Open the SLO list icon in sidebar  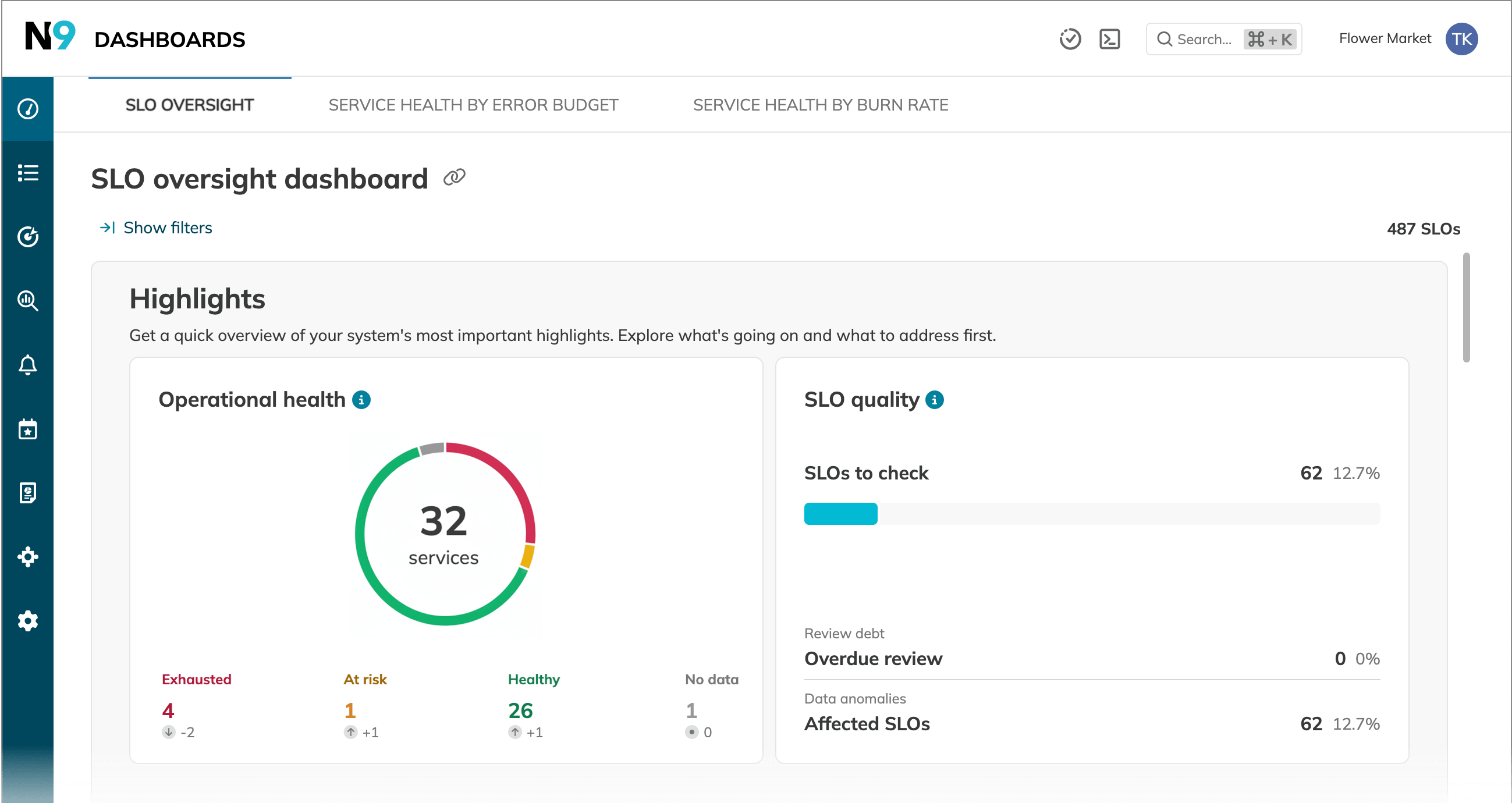(x=27, y=173)
